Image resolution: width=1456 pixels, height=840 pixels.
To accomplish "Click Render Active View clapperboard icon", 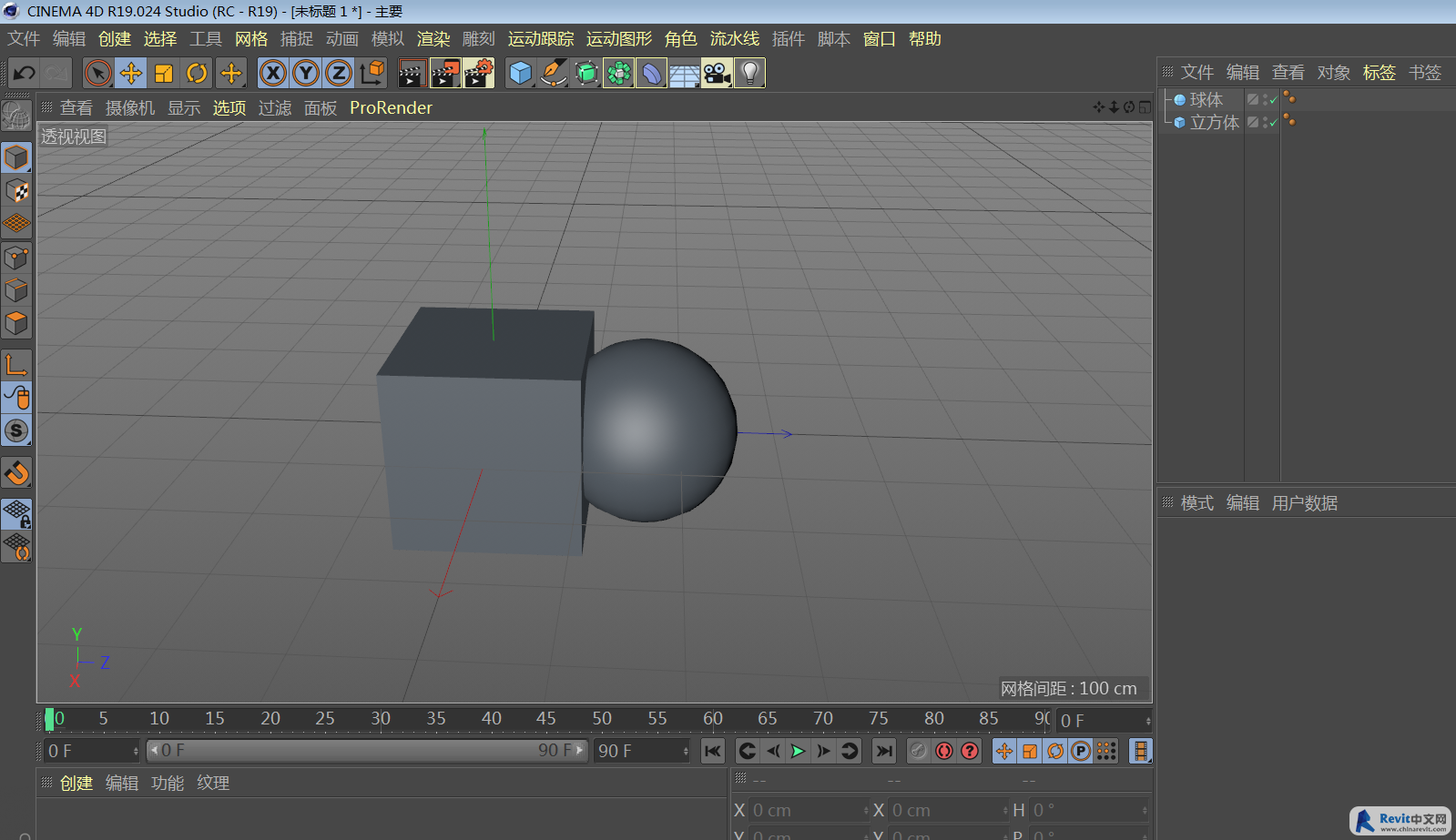I will [412, 73].
